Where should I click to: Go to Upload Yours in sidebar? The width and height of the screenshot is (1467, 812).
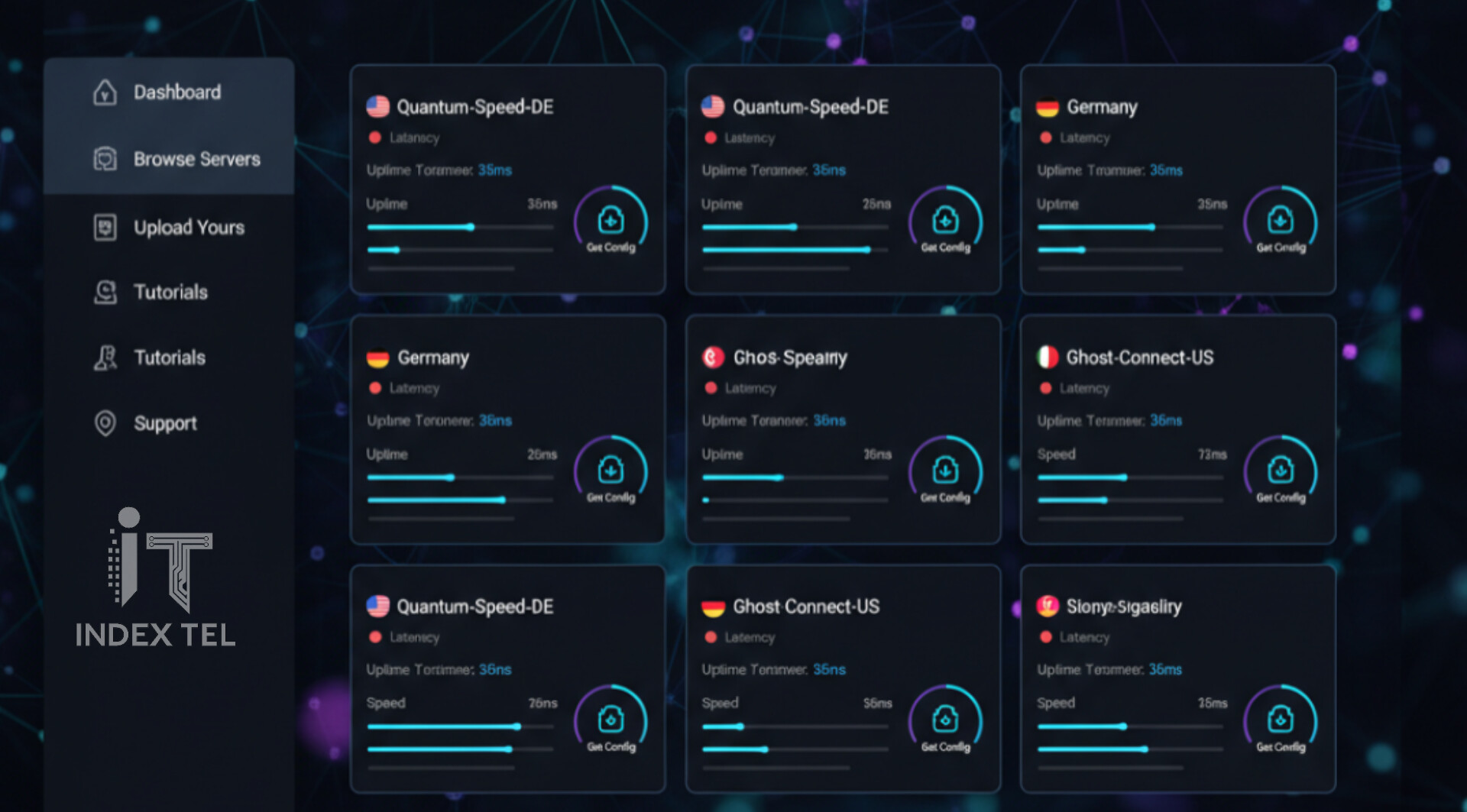point(189,227)
